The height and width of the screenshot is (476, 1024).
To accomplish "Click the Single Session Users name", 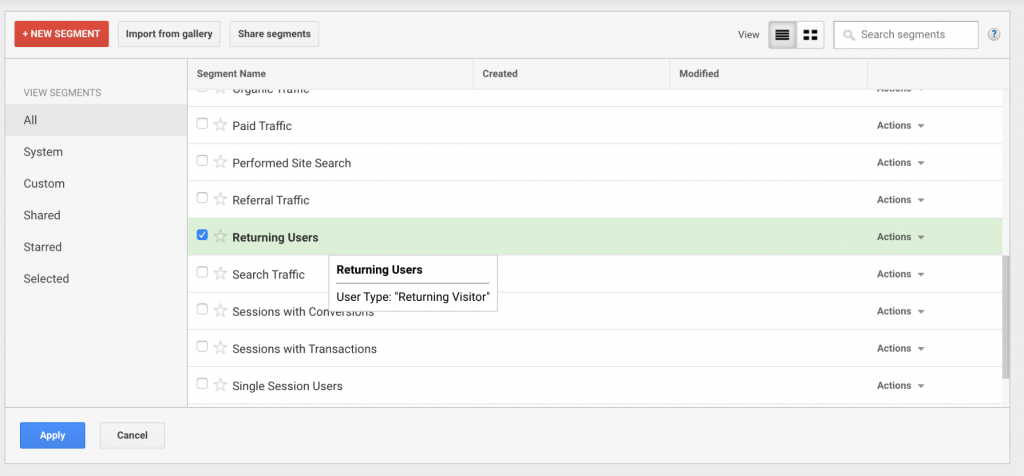I will point(287,387).
